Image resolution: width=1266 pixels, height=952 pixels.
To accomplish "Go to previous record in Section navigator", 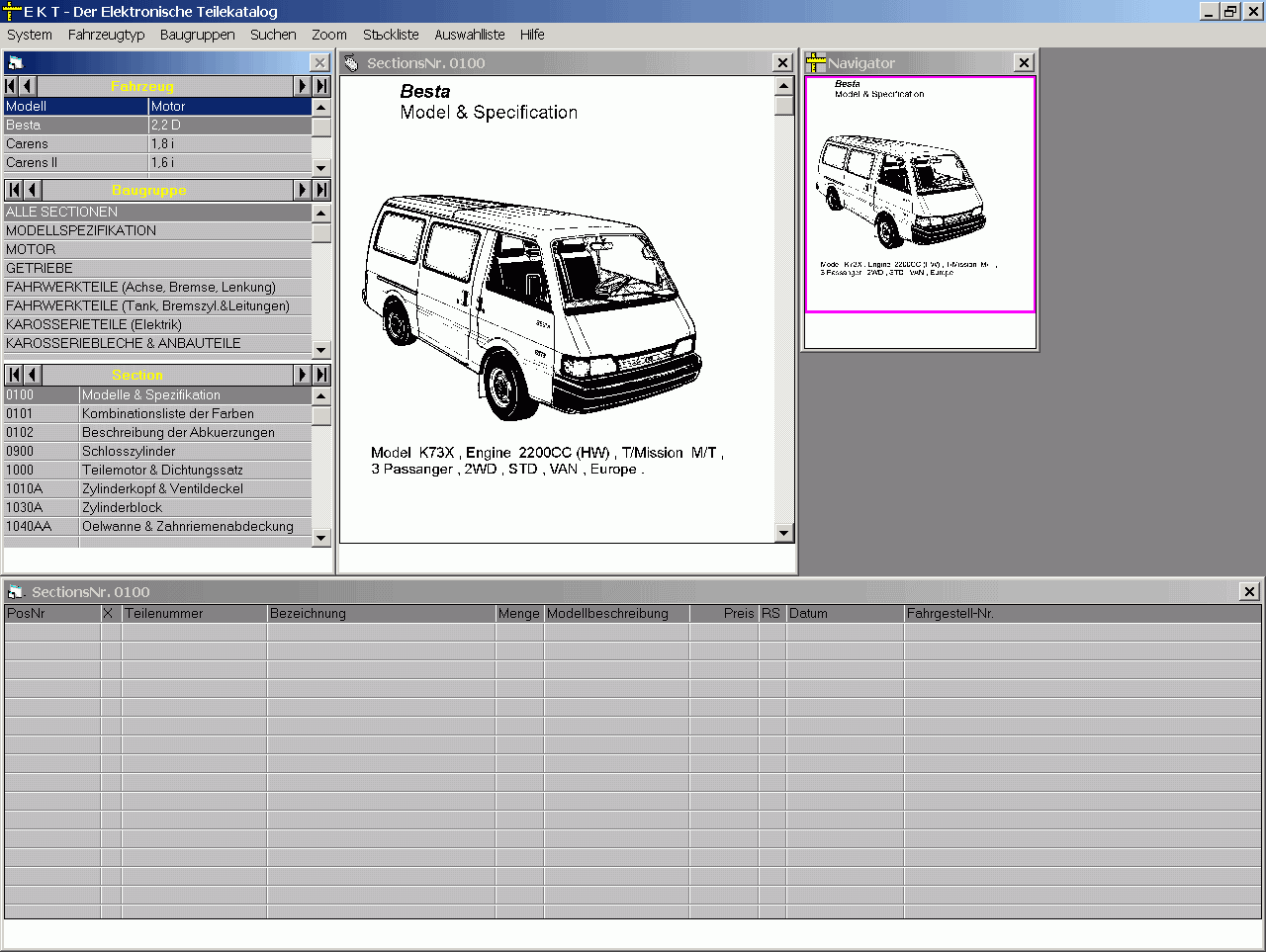I will (x=32, y=375).
